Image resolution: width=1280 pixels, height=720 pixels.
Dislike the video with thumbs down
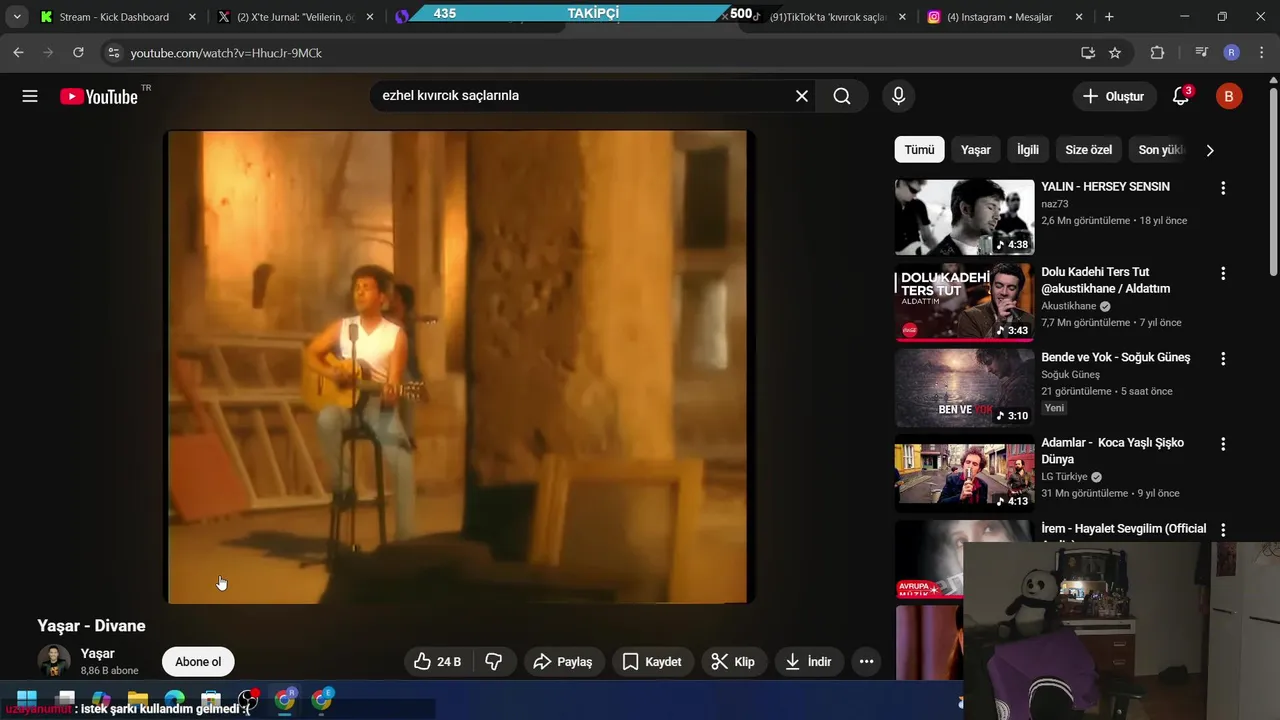click(x=494, y=662)
